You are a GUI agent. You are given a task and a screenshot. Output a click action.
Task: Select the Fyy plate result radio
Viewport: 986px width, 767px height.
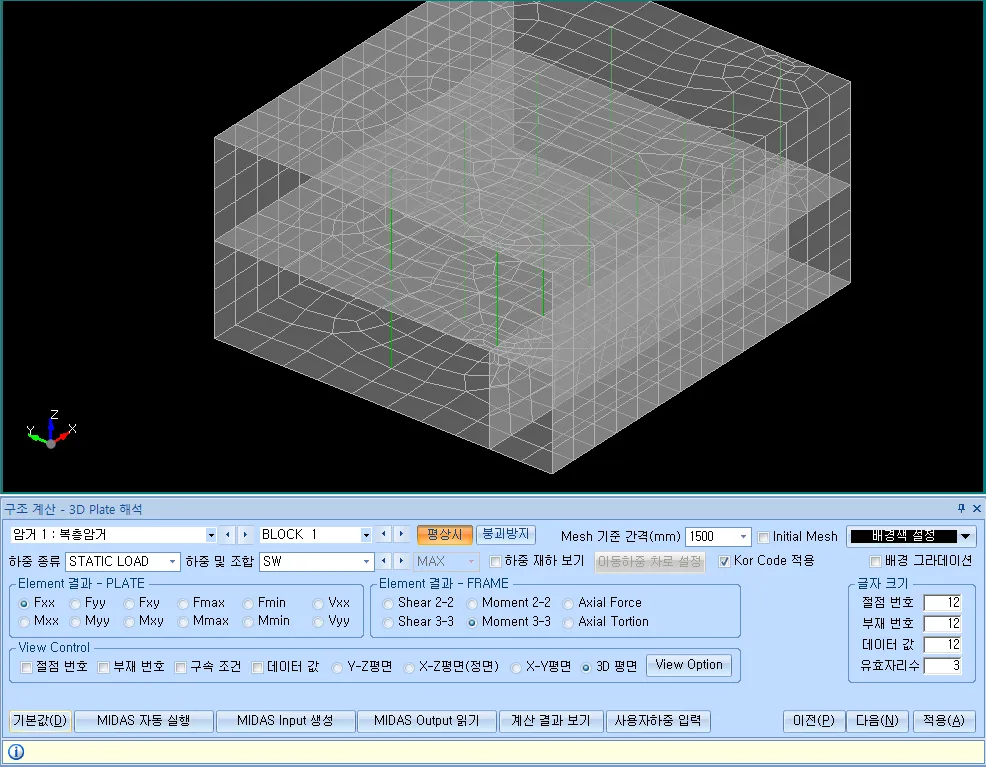click(75, 604)
